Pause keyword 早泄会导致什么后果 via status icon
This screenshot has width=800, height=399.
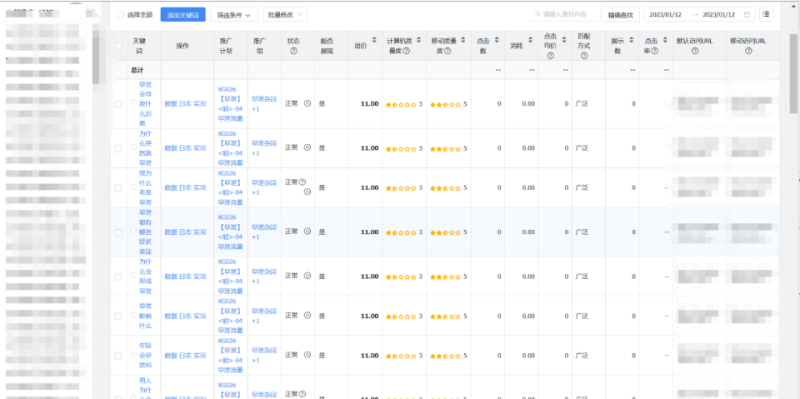click(307, 104)
